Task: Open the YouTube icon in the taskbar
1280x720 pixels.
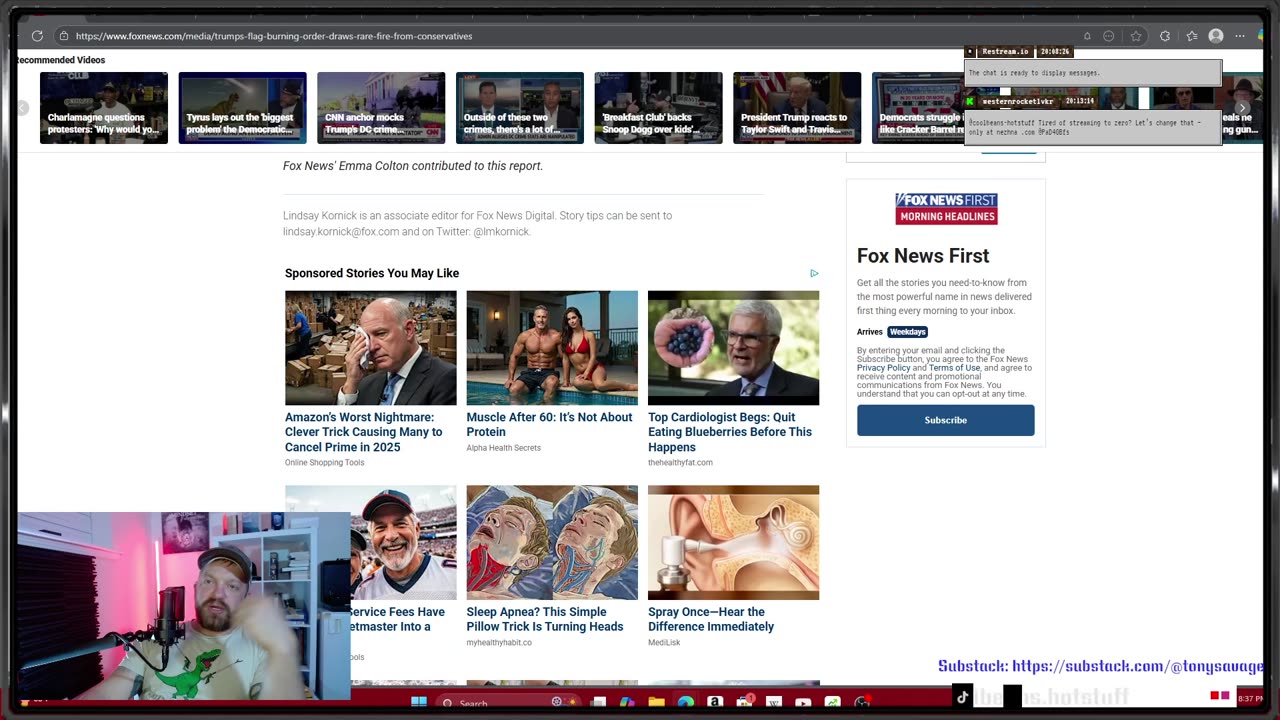Action: click(x=803, y=702)
